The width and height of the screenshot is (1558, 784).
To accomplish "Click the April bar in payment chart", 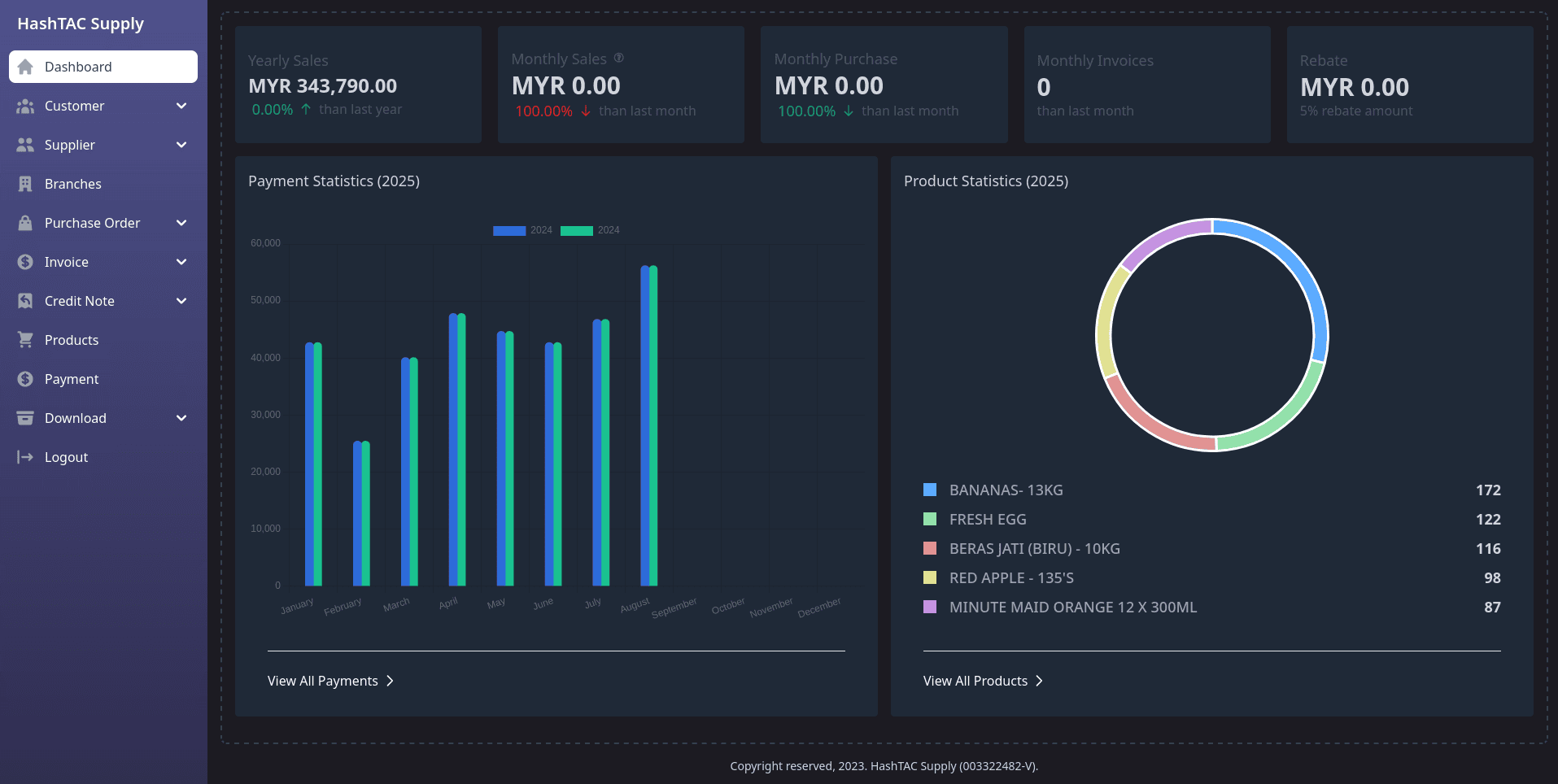I will click(457, 449).
